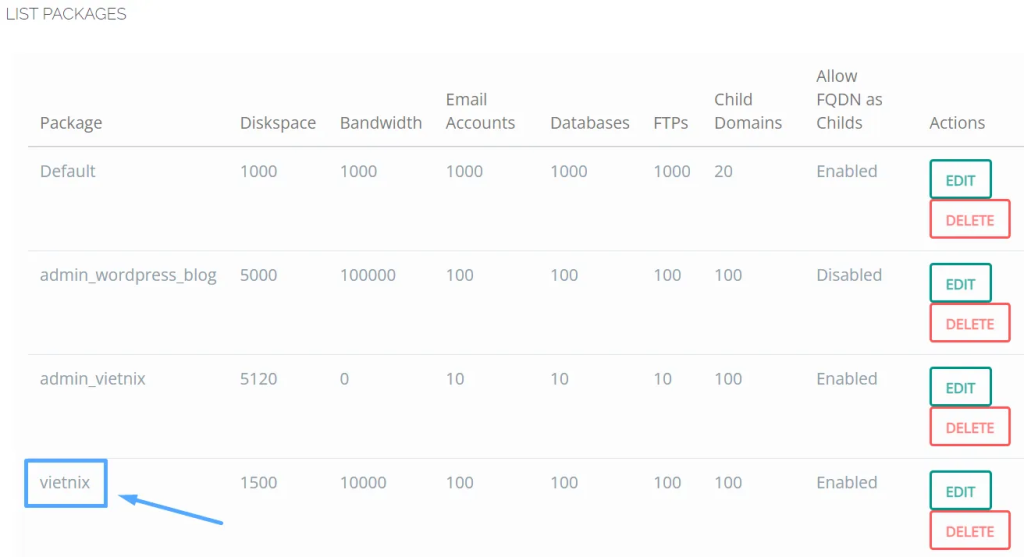Click the admin_vietnix package name
1024x557 pixels.
tap(93, 379)
